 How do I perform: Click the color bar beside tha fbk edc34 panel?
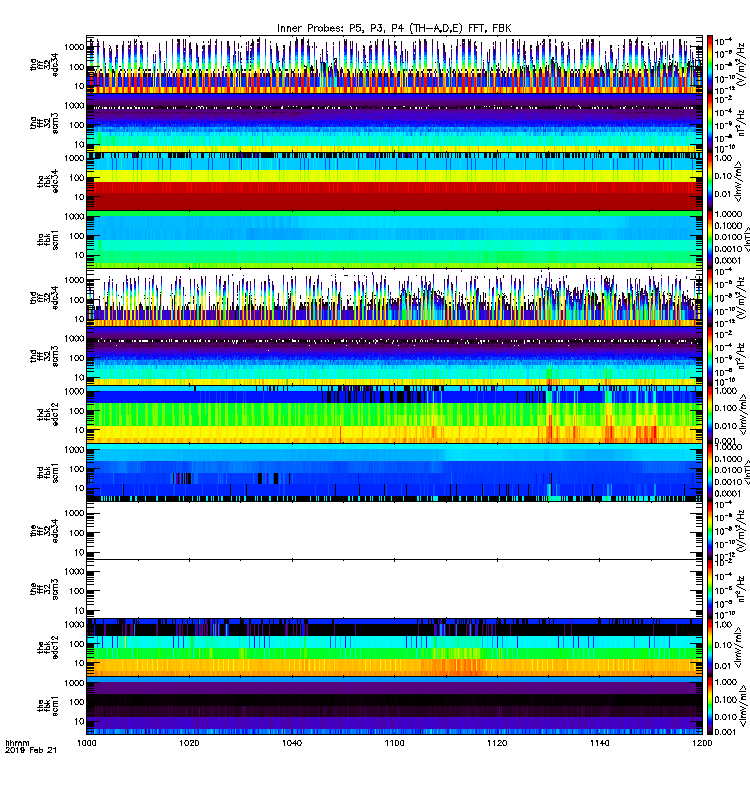(x=710, y=181)
